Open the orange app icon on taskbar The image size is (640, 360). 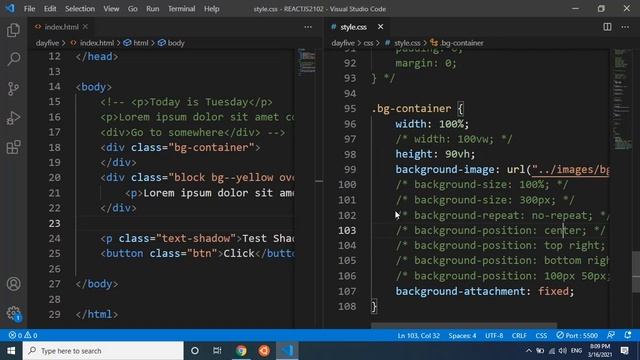[x=264, y=351]
